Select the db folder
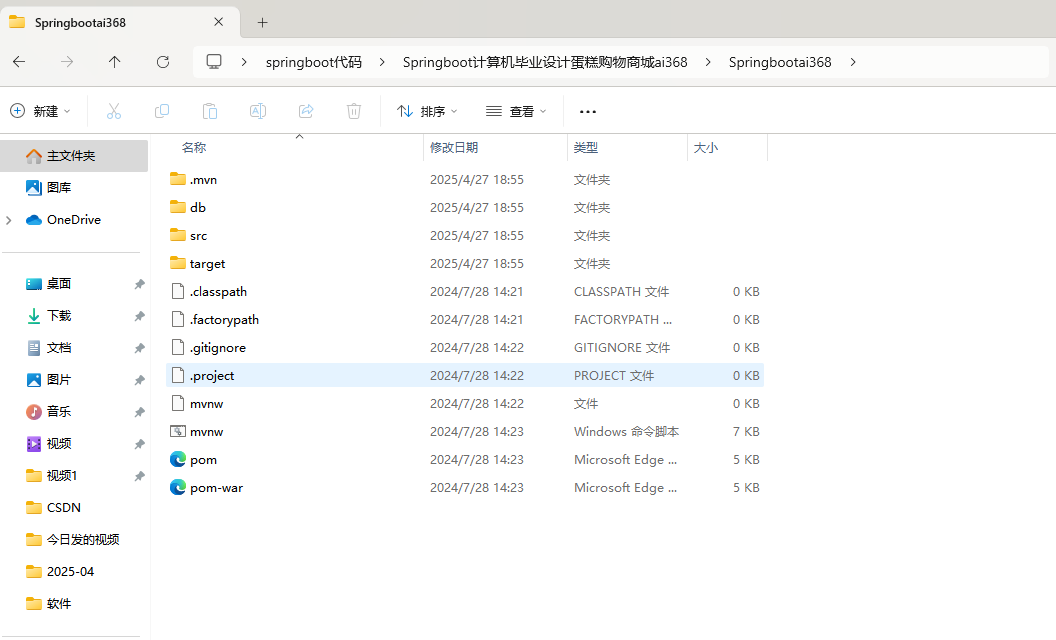 pyautogui.click(x=465, y=207)
